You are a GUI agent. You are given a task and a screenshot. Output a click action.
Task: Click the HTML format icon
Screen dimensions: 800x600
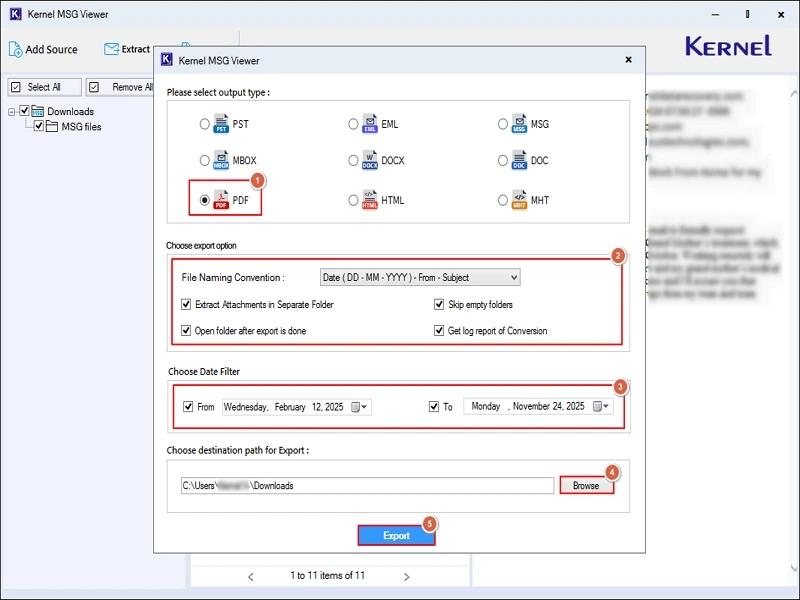[369, 200]
